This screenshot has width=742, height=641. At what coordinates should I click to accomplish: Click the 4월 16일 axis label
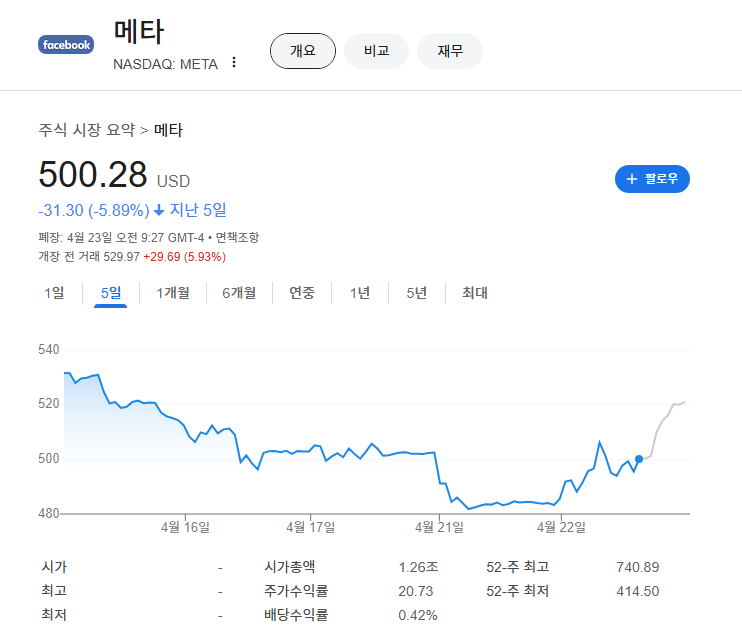tap(185, 527)
